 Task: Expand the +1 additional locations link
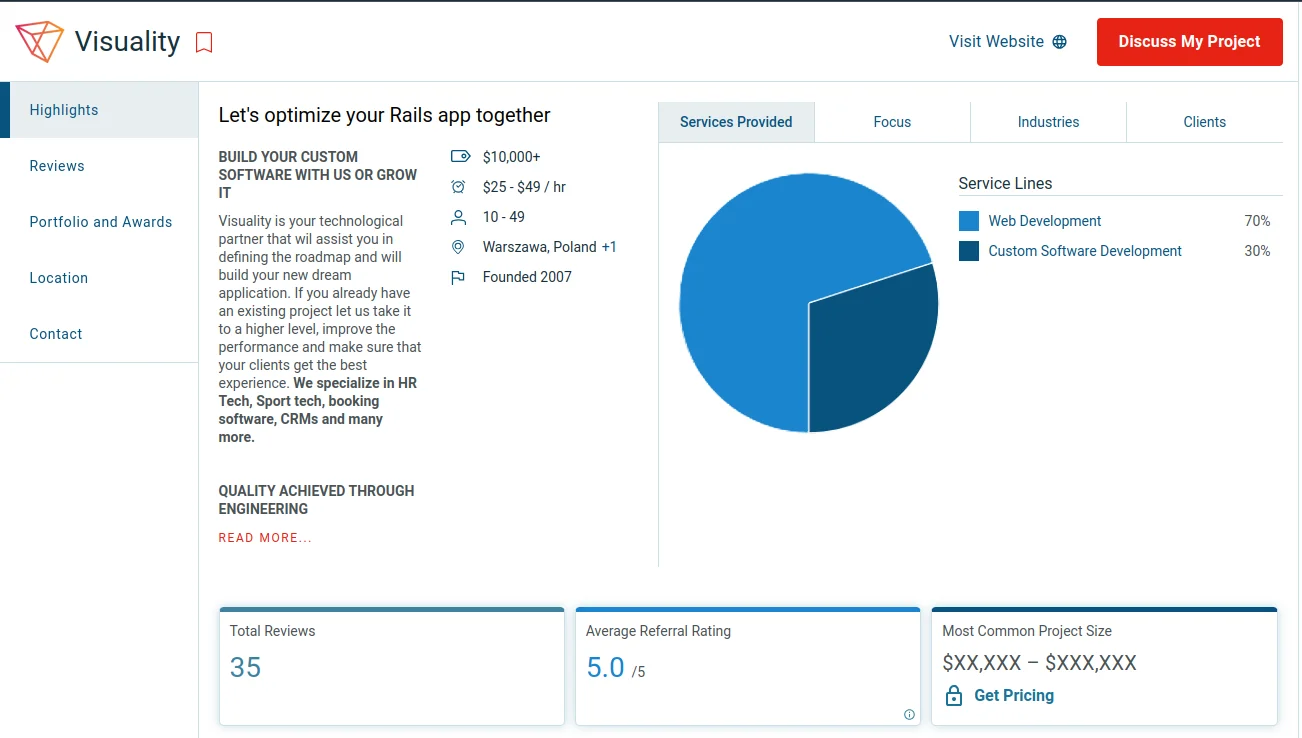tap(609, 247)
